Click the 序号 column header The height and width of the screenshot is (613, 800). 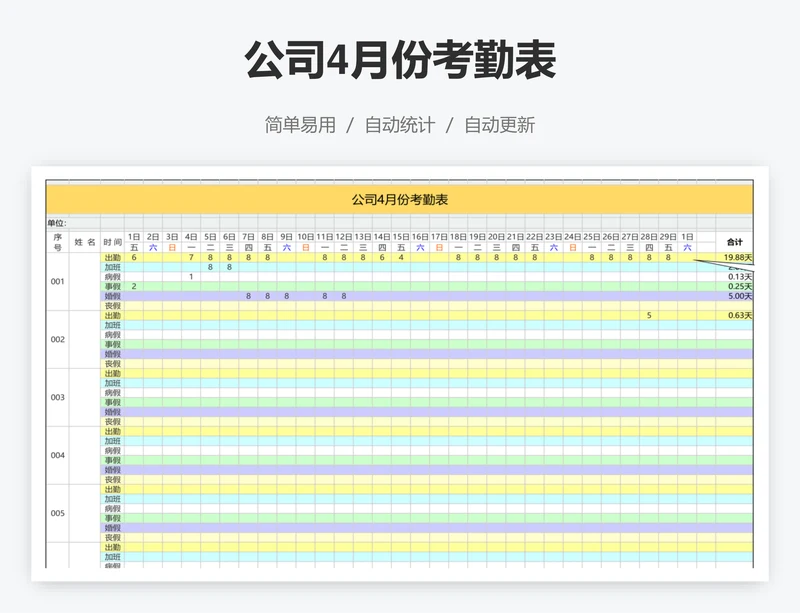tap(58, 242)
